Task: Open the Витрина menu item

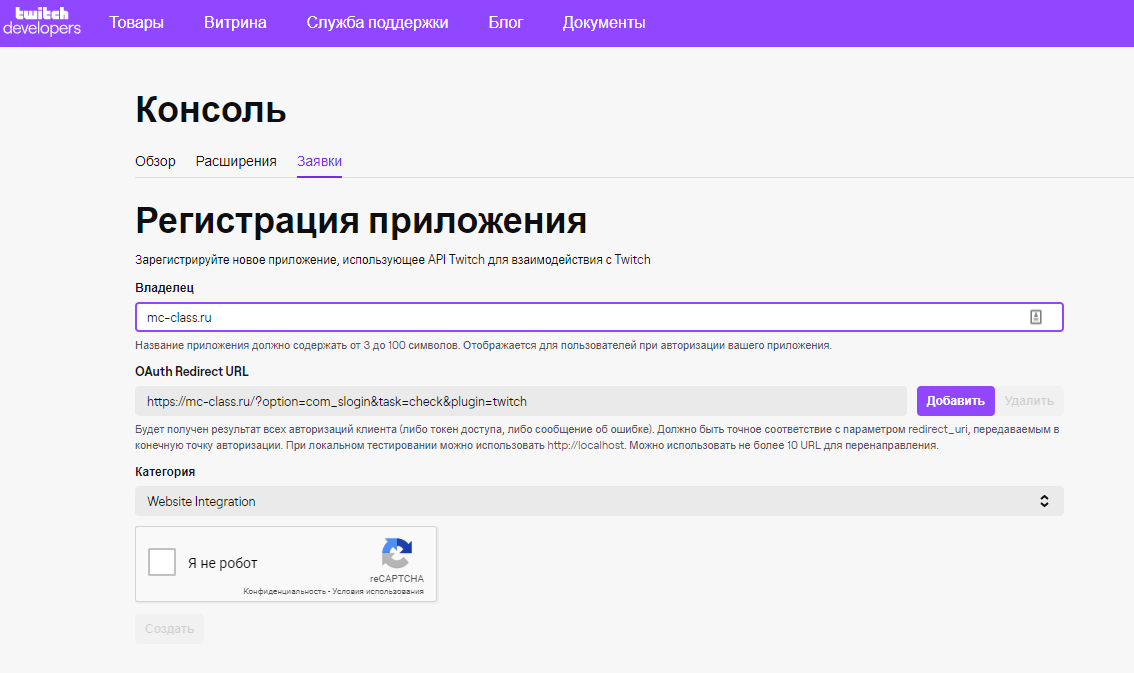Action: click(x=235, y=22)
